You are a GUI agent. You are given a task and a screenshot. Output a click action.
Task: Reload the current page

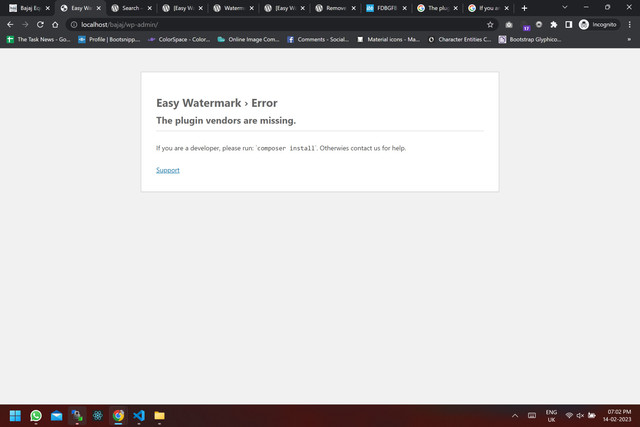40,24
